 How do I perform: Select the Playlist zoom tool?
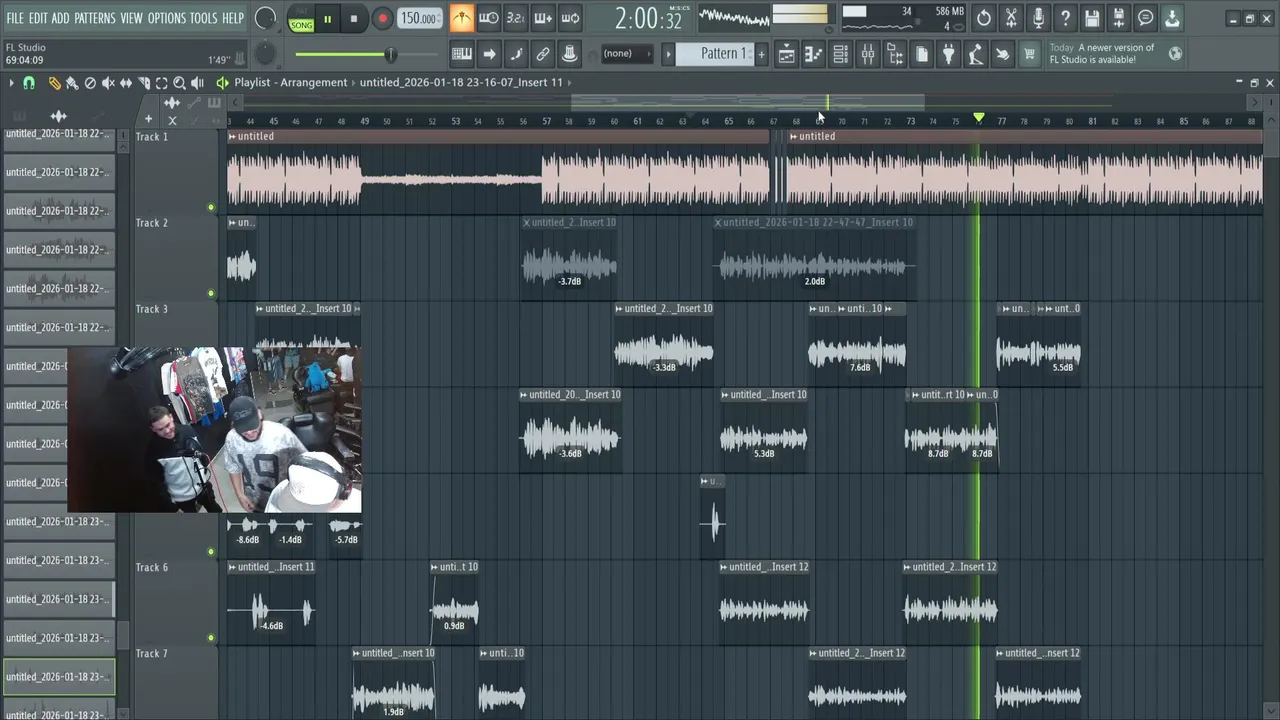point(180,83)
